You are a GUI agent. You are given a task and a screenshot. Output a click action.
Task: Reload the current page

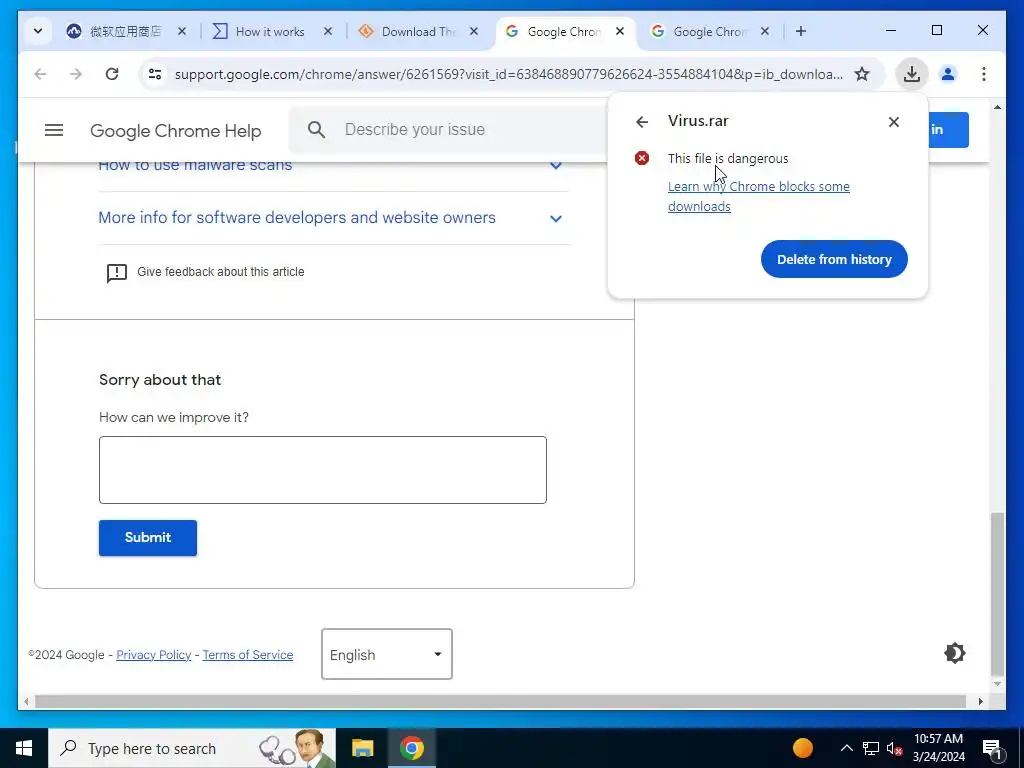[112, 74]
